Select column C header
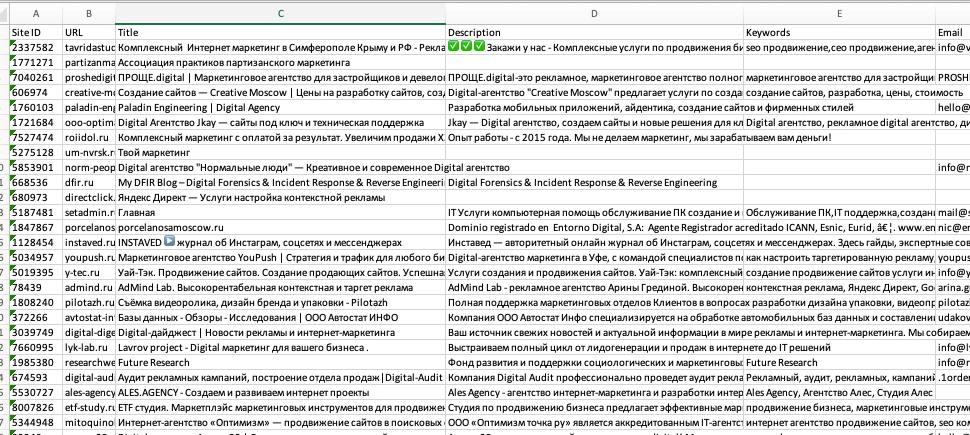The width and height of the screenshot is (970, 435). pos(281,14)
